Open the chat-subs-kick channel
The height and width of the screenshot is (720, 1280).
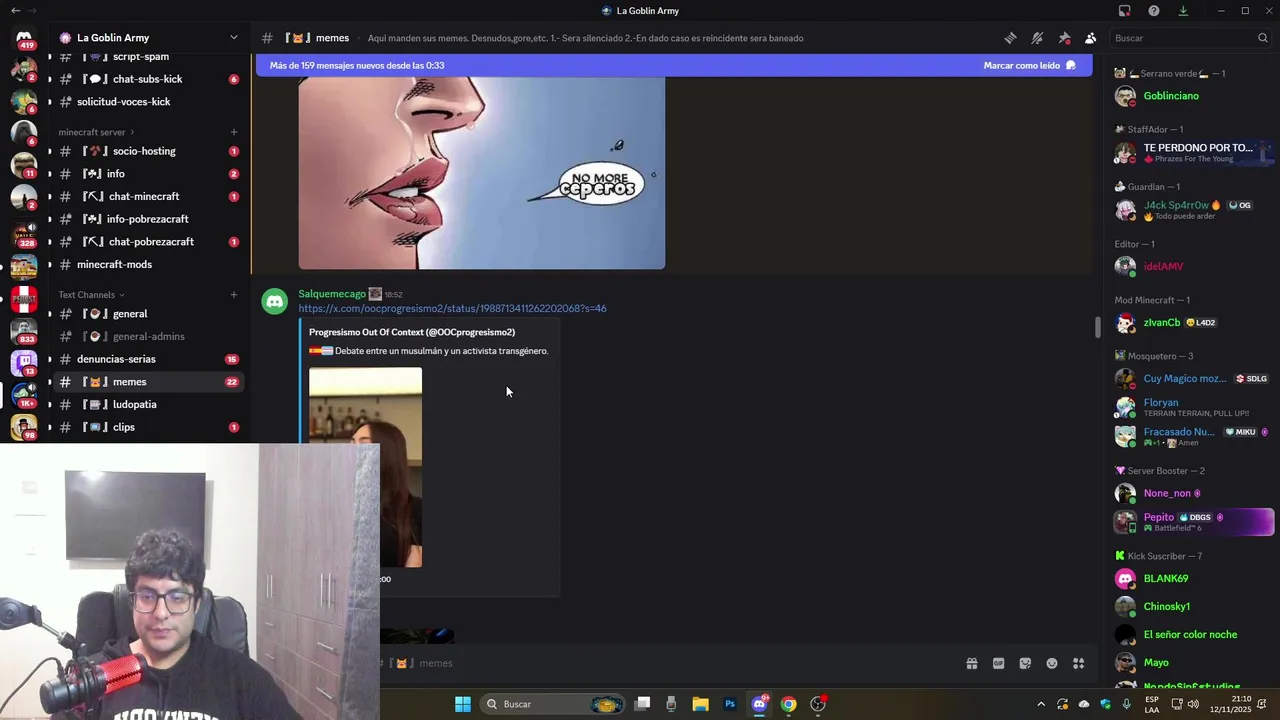click(x=148, y=79)
